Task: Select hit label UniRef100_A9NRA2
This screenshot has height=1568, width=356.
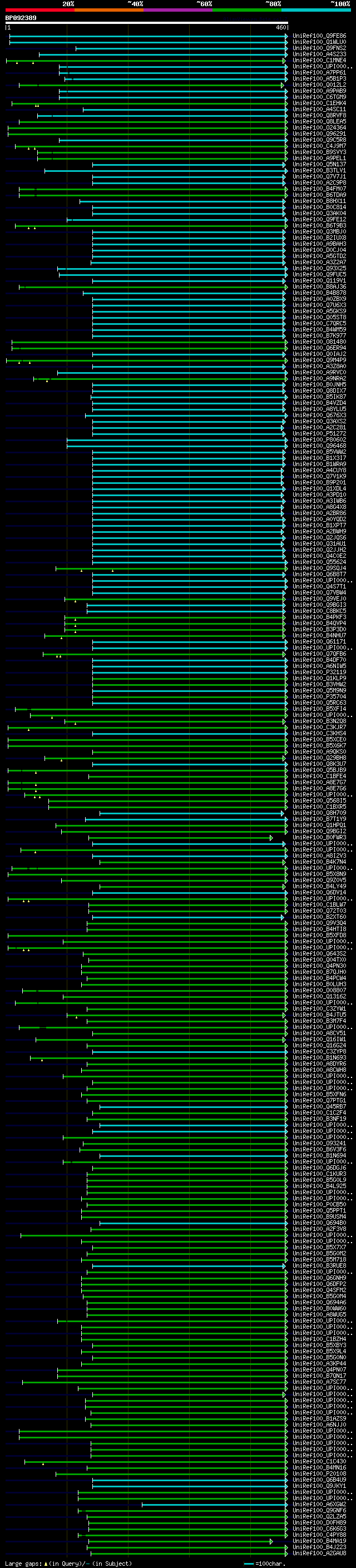Action: pos(319,379)
